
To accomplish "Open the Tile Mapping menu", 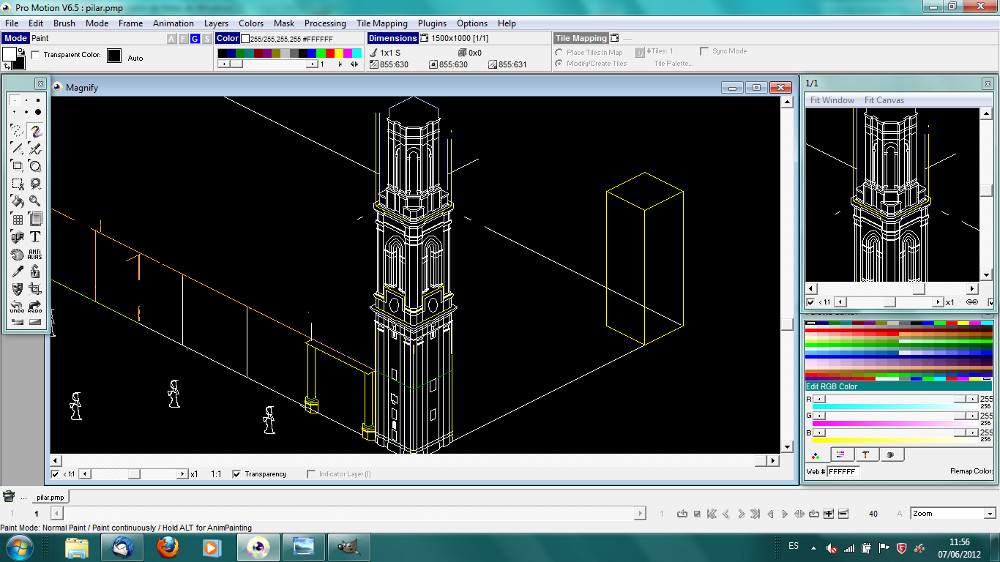I will (382, 23).
